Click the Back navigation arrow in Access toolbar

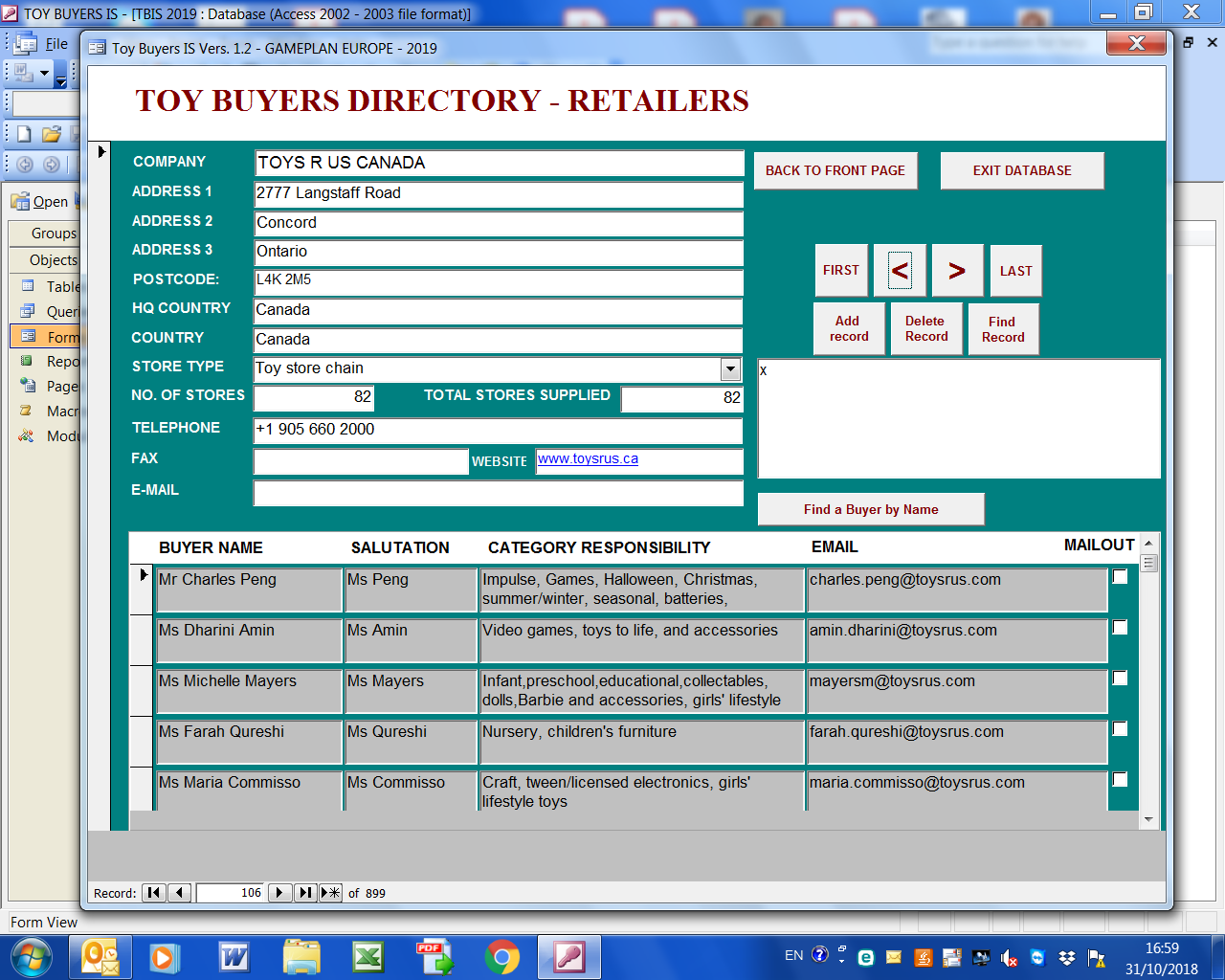(25, 164)
